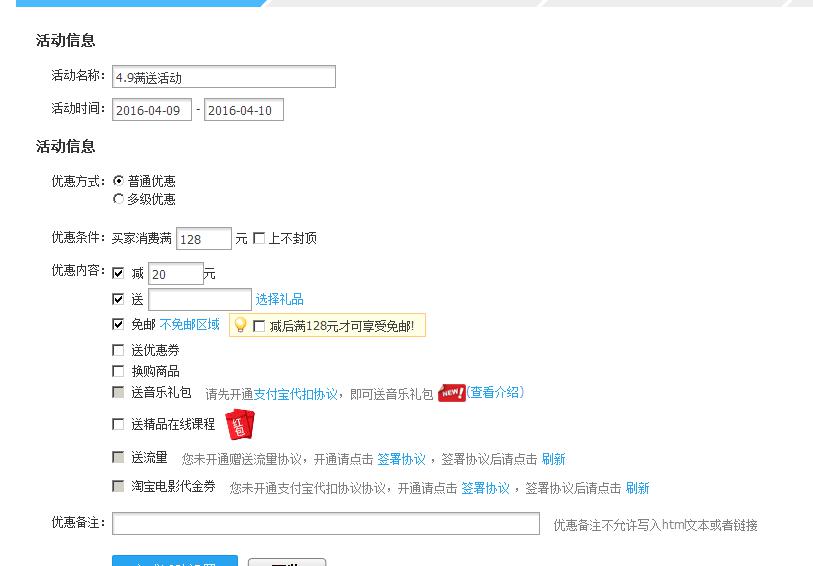Click the NEW badge icon next to 送音乐礼包

(x=452, y=393)
